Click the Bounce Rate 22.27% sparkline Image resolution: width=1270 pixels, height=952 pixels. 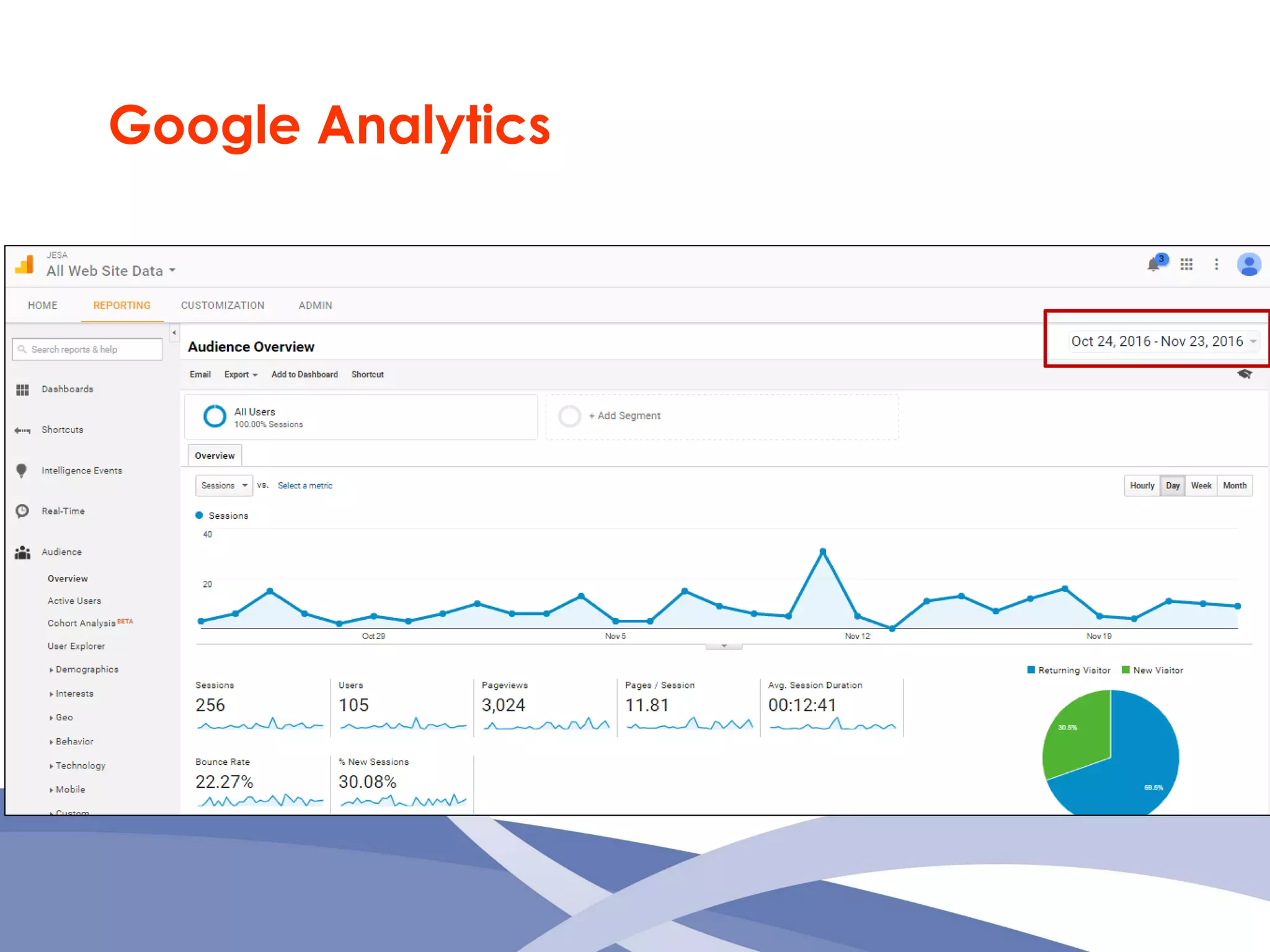pos(260,800)
